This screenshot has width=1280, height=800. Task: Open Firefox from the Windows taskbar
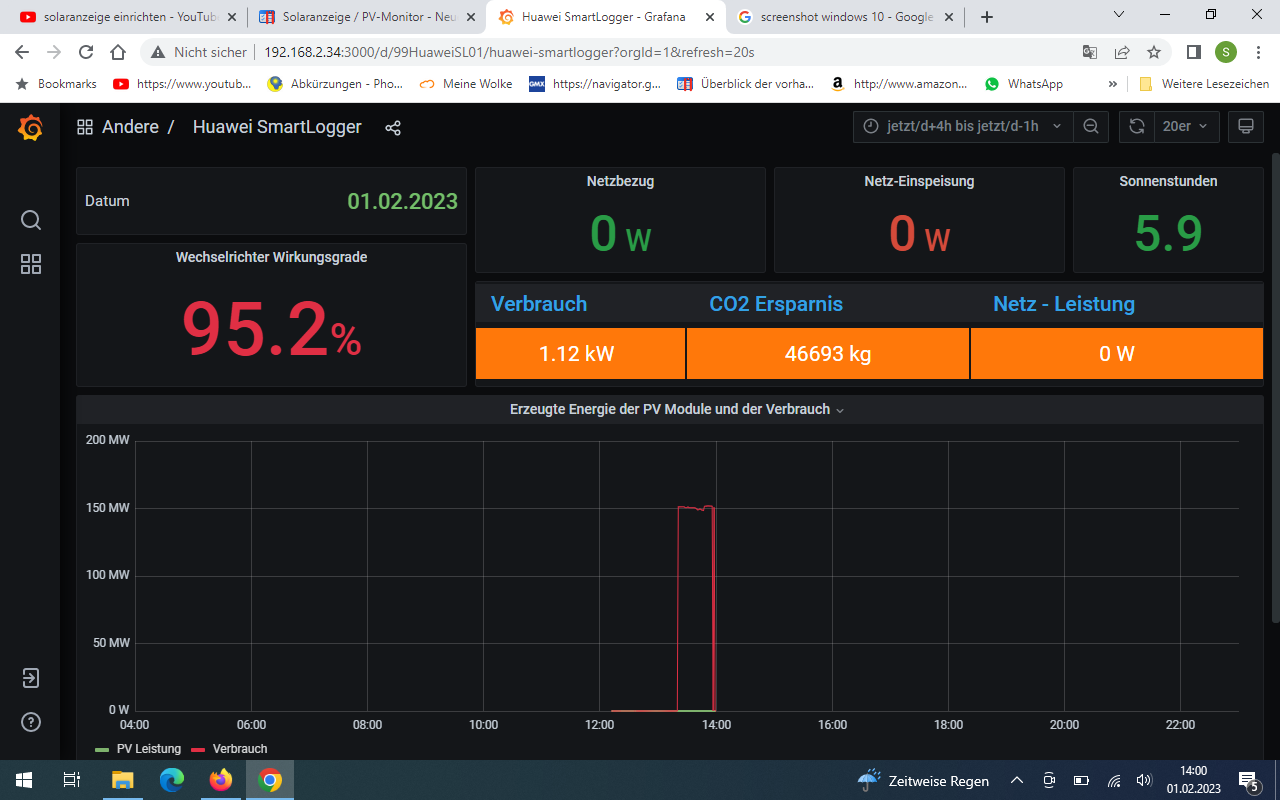pos(220,780)
